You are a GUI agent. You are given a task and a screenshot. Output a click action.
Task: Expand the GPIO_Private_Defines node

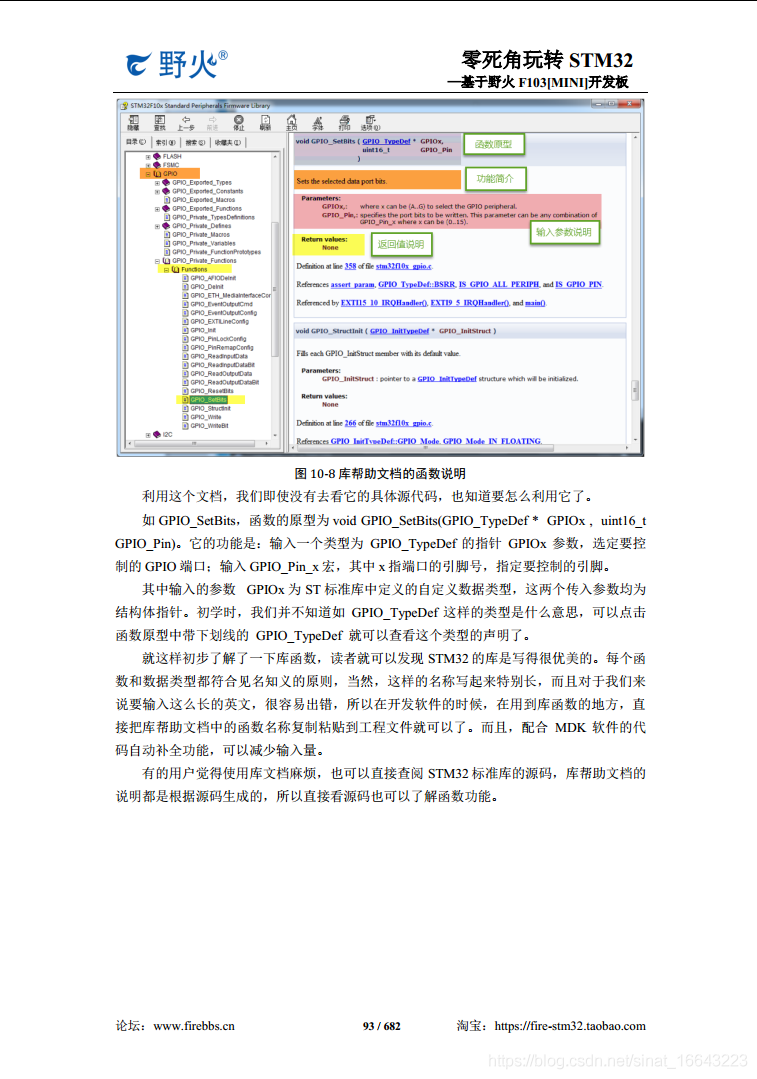click(157, 226)
